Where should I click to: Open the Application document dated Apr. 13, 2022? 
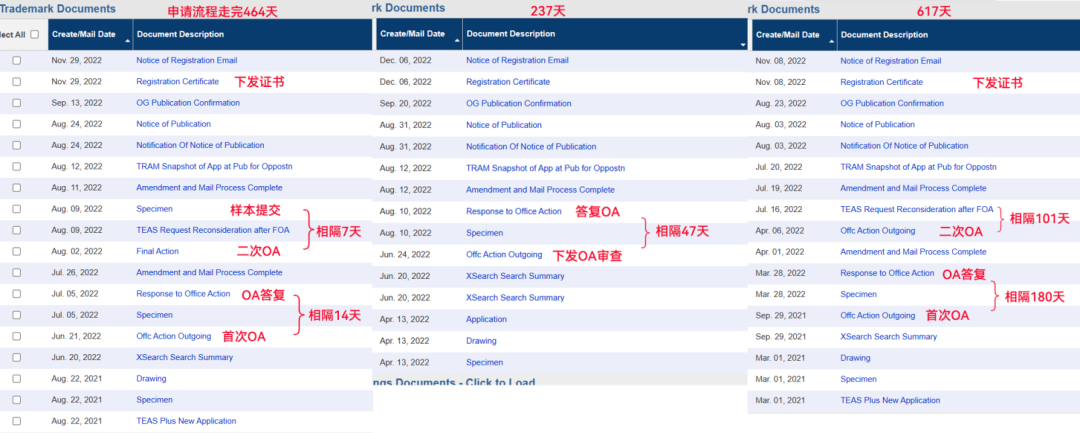point(486,319)
